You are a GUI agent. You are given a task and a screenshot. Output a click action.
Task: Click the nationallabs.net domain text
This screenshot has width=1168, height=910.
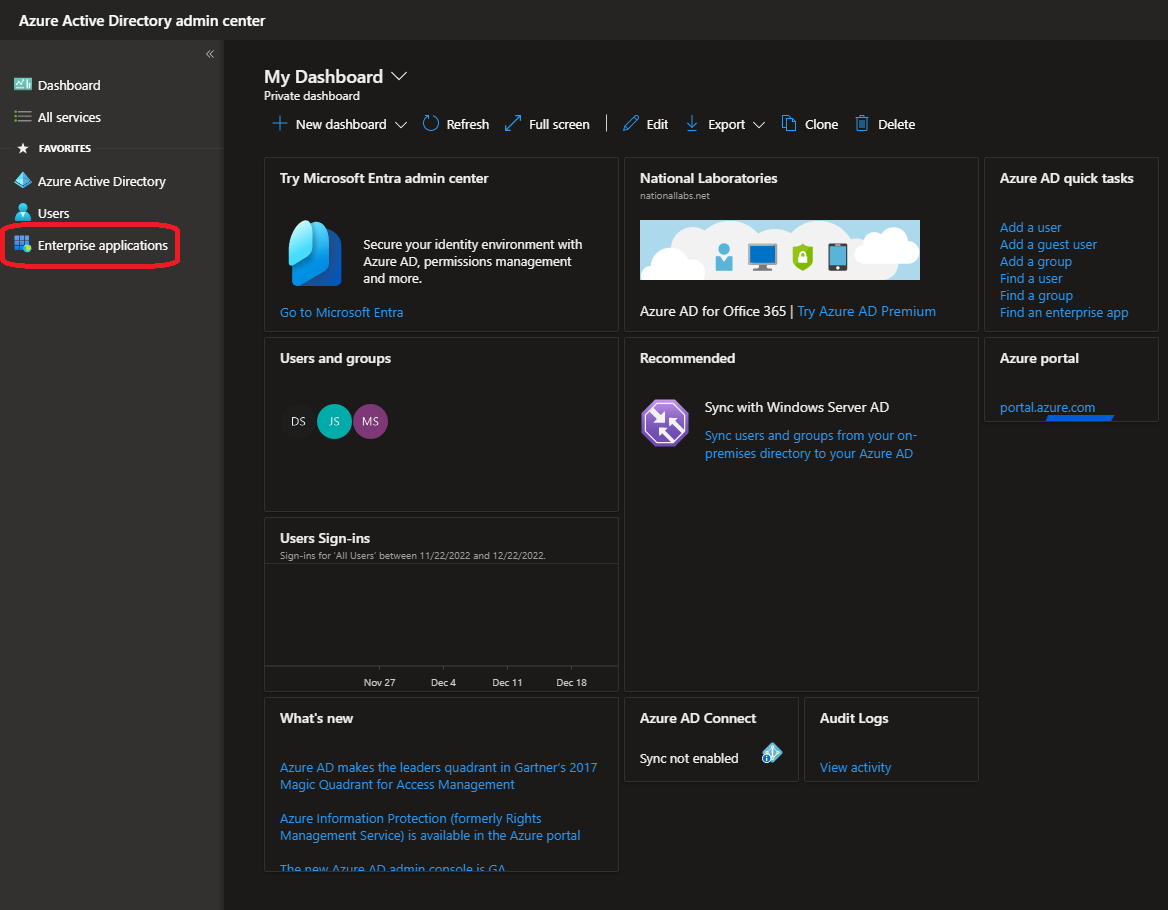pos(674,196)
